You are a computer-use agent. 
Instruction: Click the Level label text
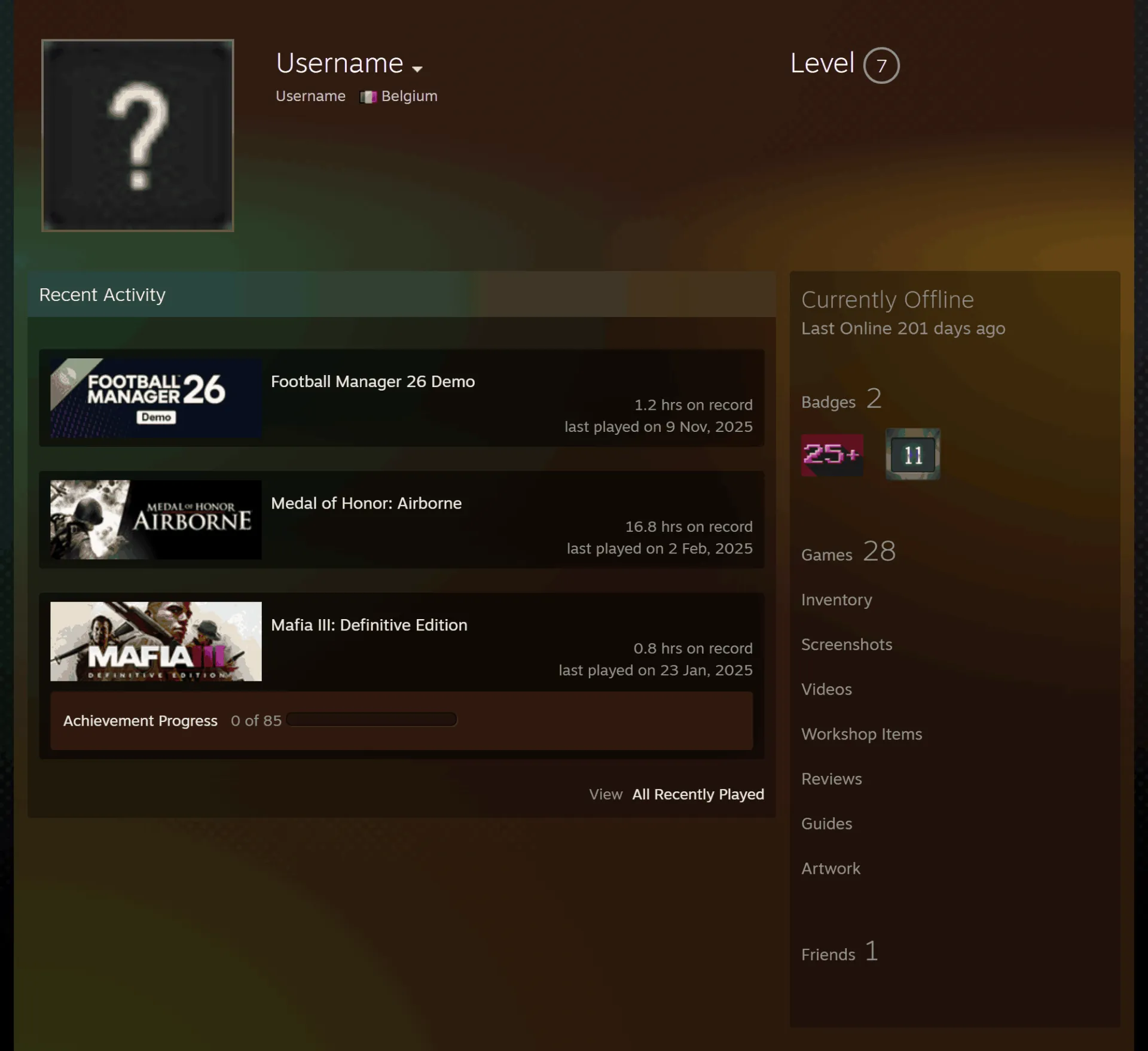coord(822,63)
